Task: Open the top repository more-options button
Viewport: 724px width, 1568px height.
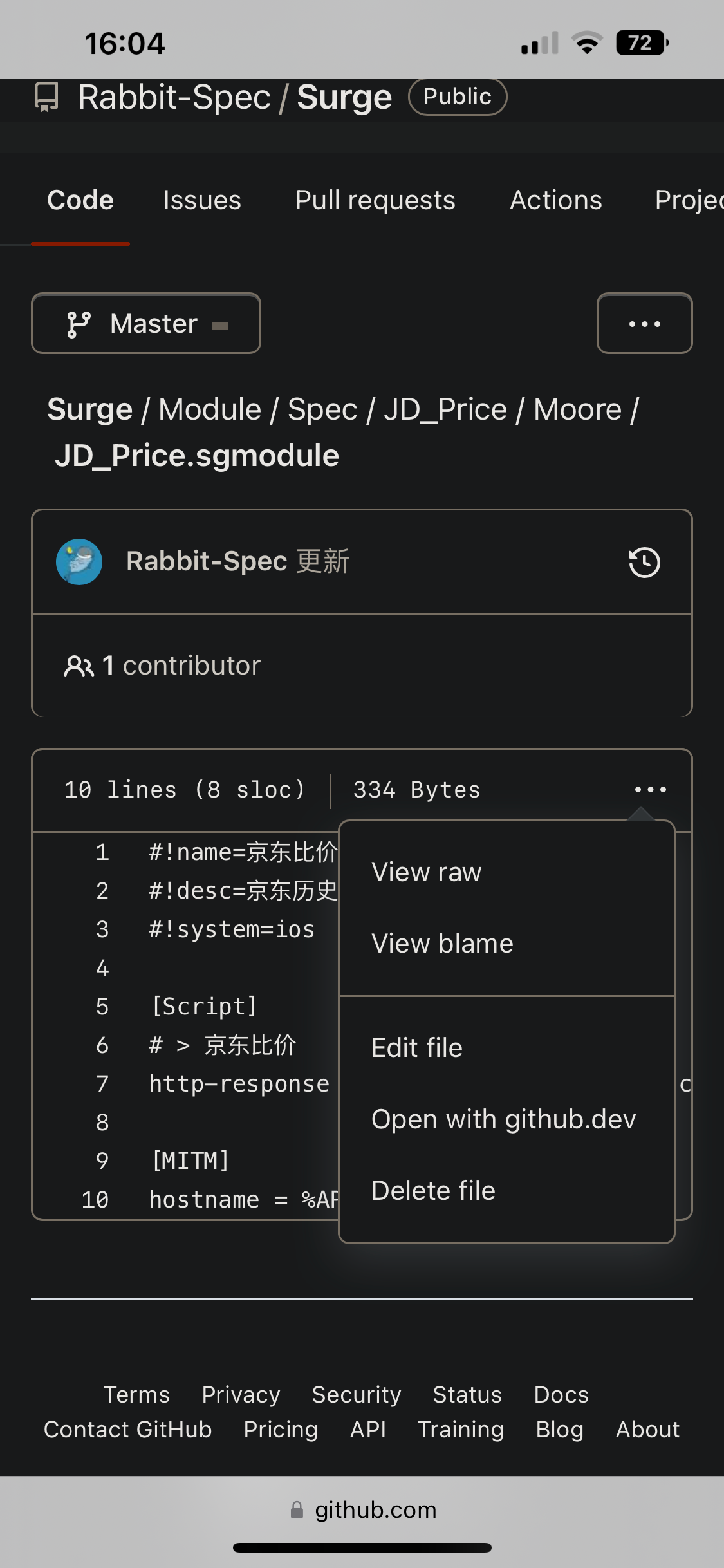Action: tap(644, 324)
